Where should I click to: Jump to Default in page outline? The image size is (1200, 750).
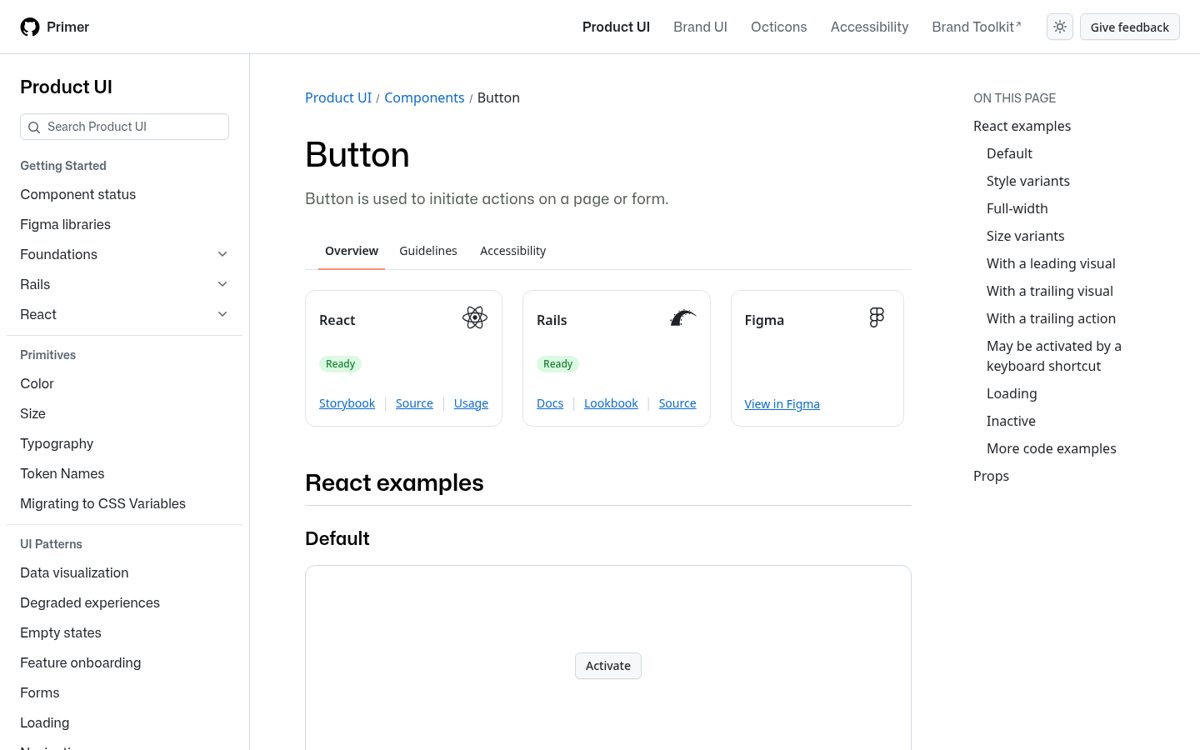(x=1009, y=153)
